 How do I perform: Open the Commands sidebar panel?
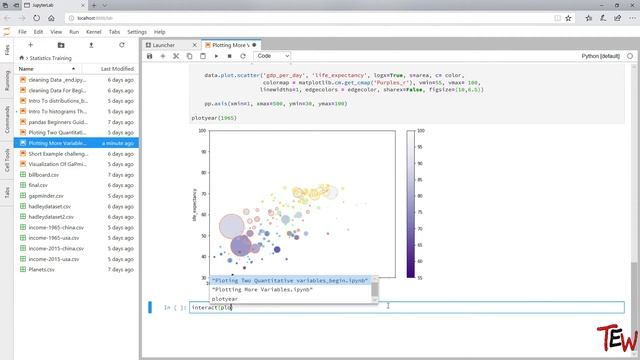(7, 119)
